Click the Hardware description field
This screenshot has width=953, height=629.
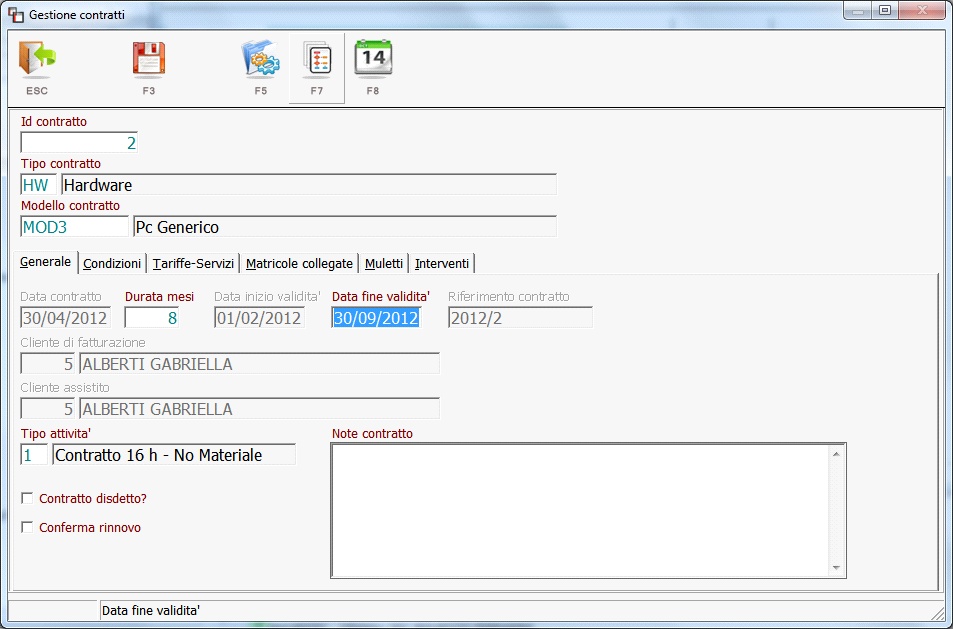pyautogui.click(x=309, y=185)
